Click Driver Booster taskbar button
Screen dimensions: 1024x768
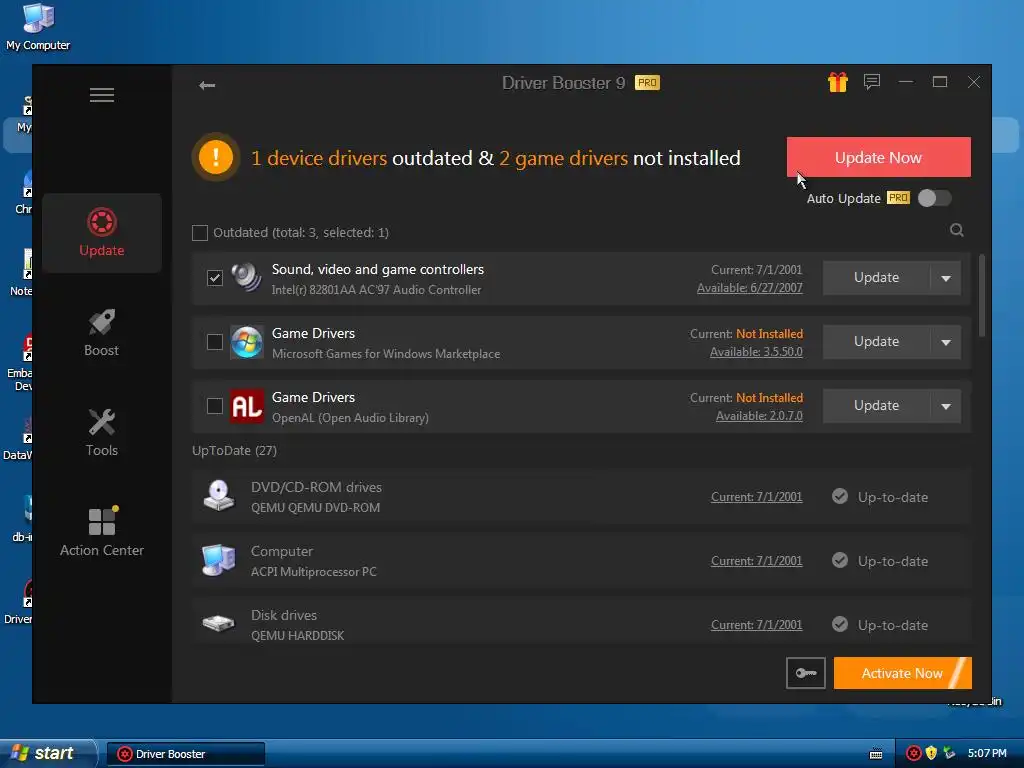(185, 754)
